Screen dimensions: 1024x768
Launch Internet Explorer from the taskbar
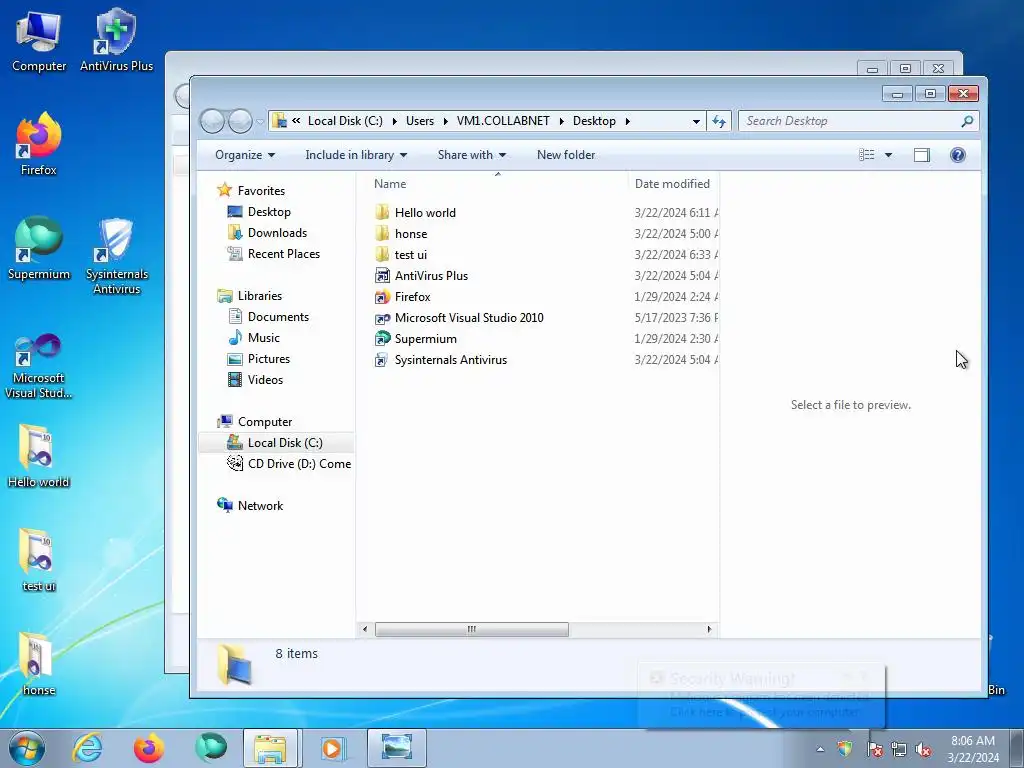click(x=88, y=748)
